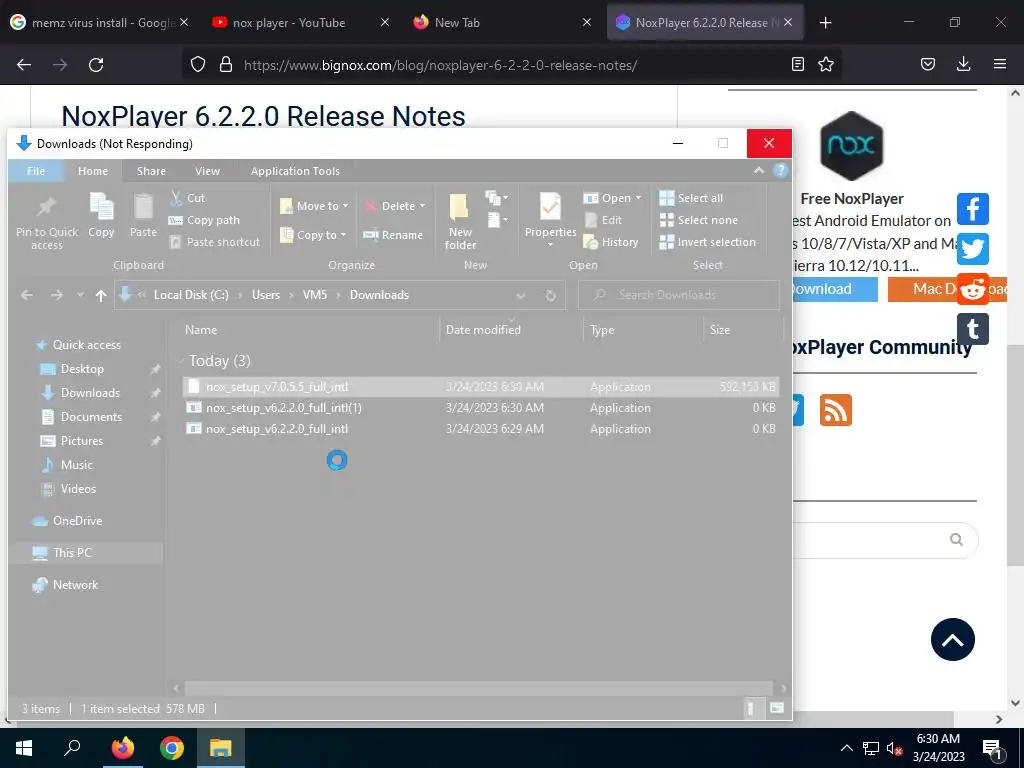
Task: Open recent locations dropdown arrow
Action: pyautogui.click(x=80, y=295)
